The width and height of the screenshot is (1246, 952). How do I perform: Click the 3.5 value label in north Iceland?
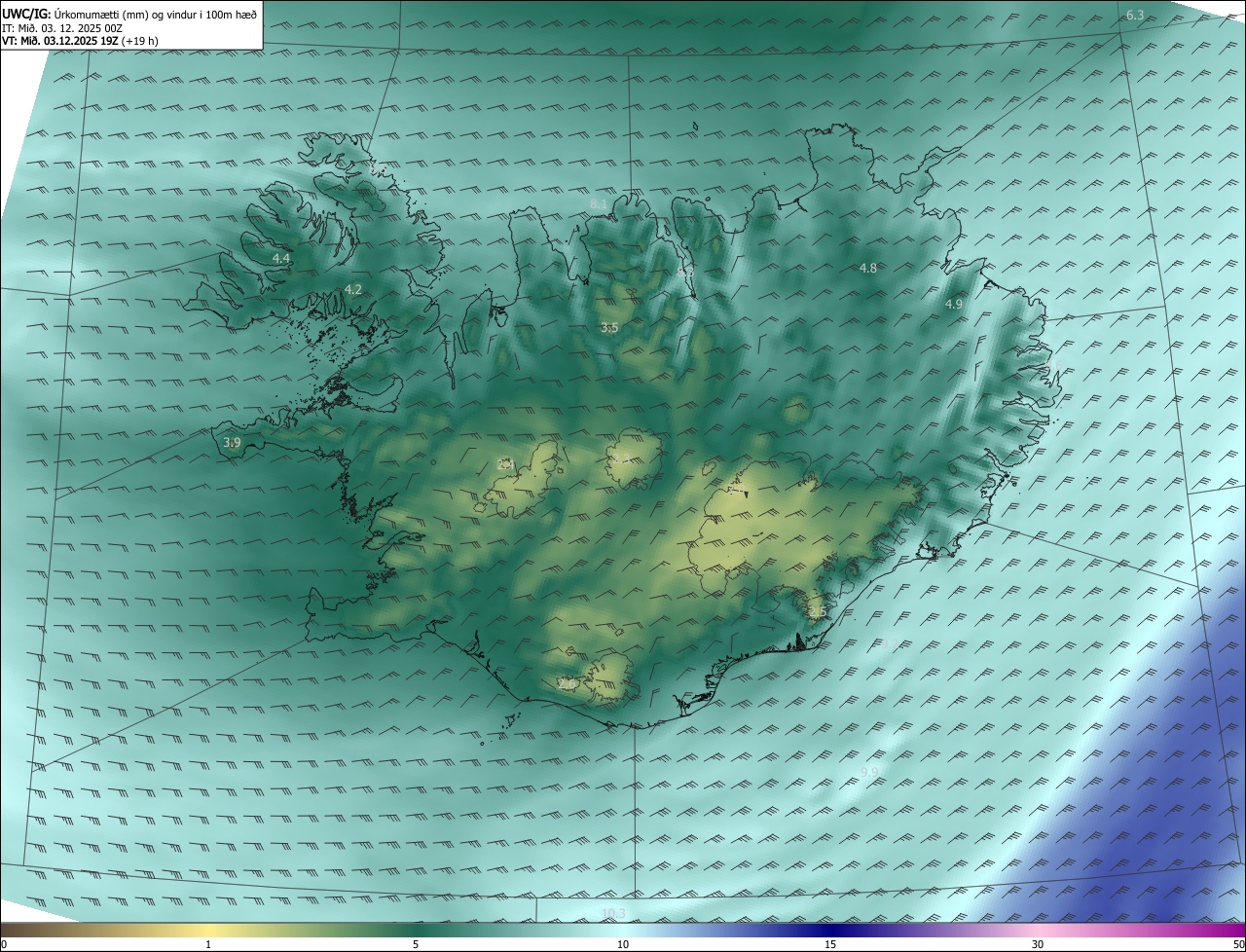[x=609, y=328]
